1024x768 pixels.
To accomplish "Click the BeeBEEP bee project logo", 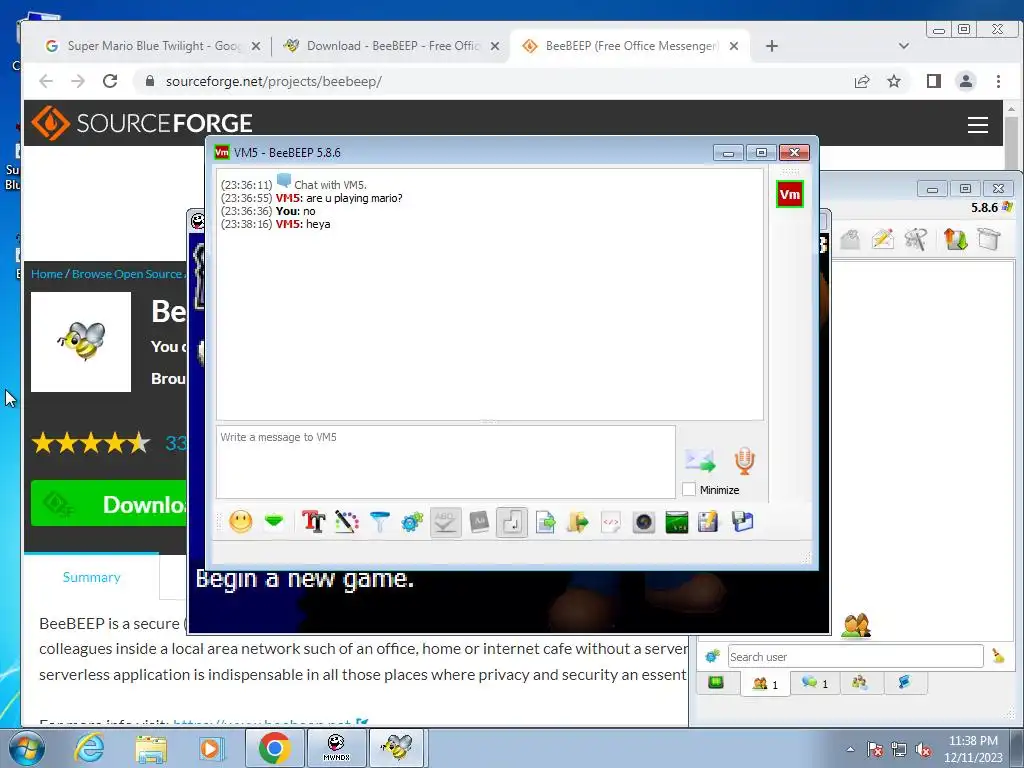I will click(81, 342).
